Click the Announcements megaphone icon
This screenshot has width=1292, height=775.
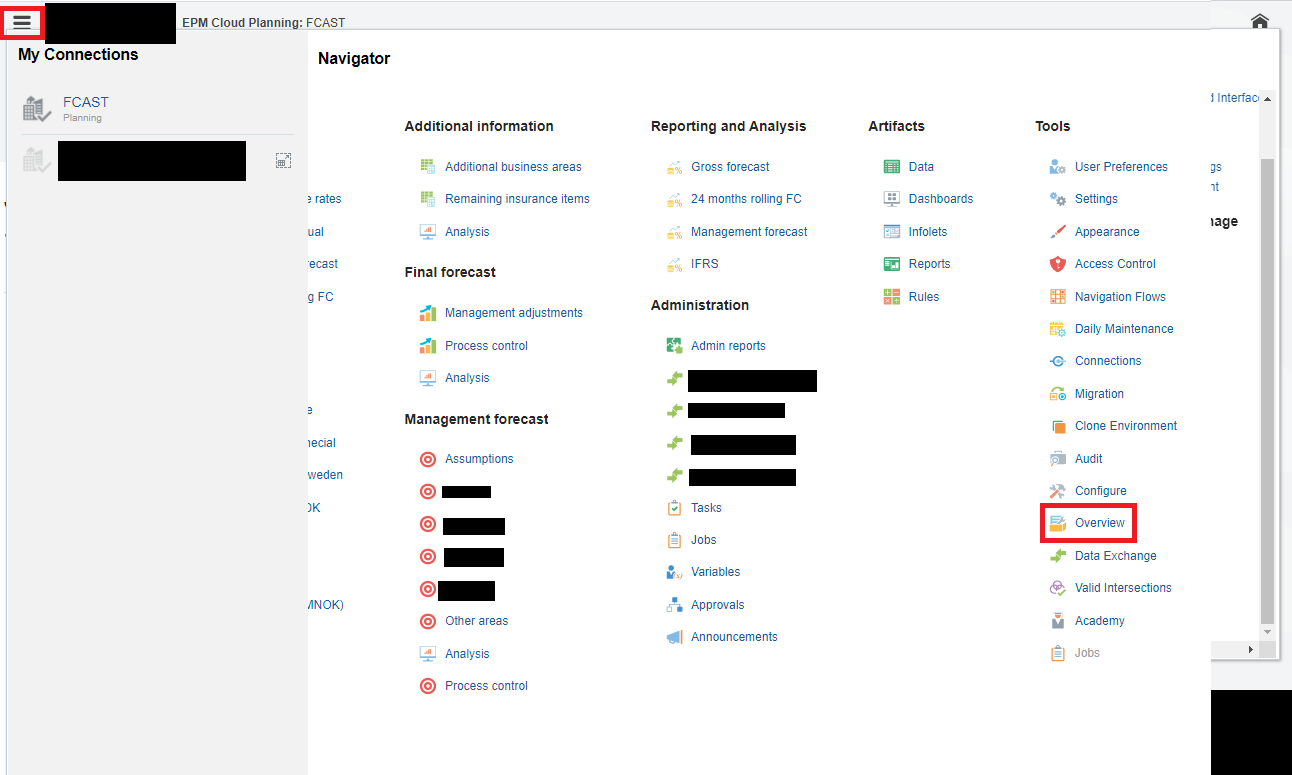tap(674, 637)
